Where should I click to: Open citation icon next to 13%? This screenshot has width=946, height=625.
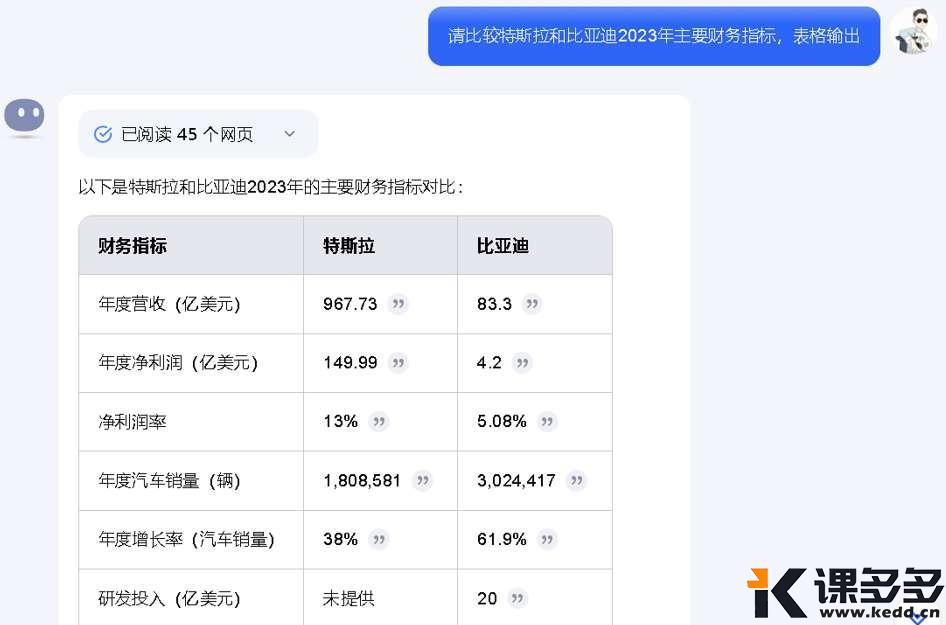click(x=379, y=421)
